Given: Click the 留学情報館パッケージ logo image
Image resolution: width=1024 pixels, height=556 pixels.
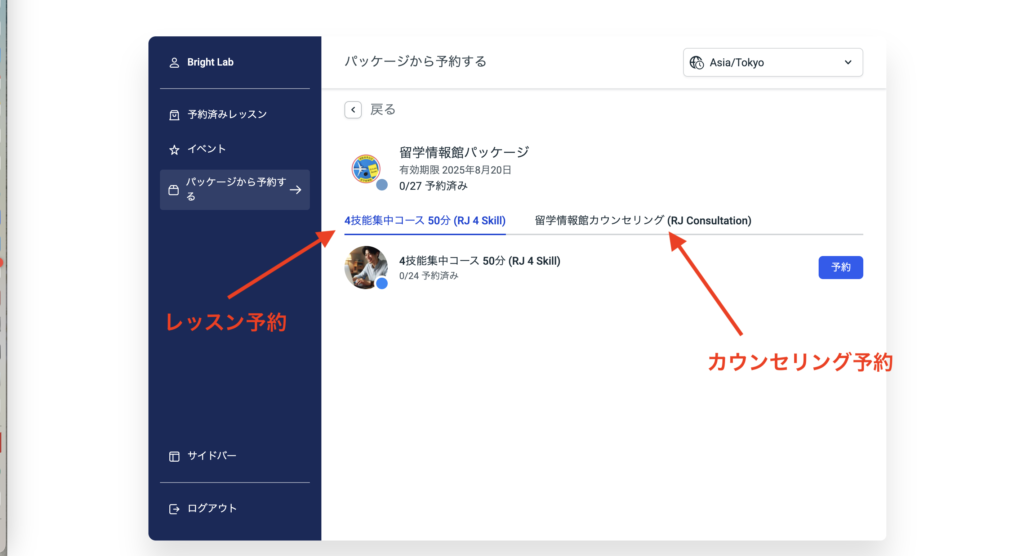Looking at the screenshot, I should click(x=367, y=168).
